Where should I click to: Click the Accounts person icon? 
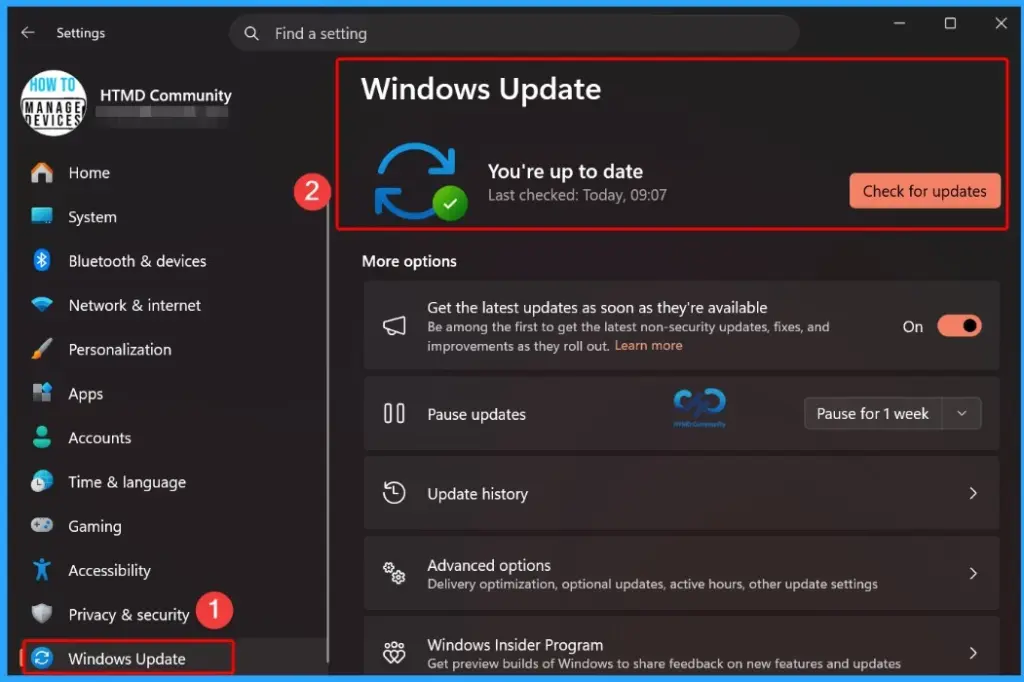pos(42,437)
